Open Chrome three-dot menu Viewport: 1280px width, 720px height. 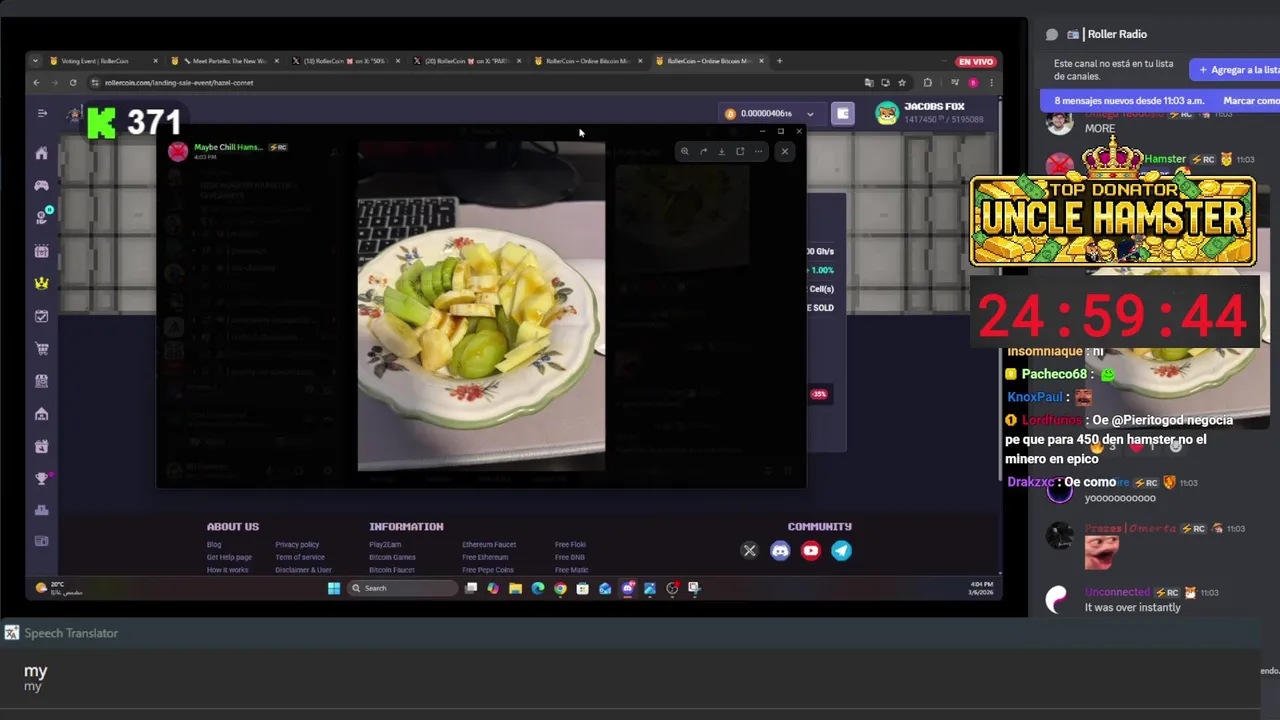coord(991,83)
